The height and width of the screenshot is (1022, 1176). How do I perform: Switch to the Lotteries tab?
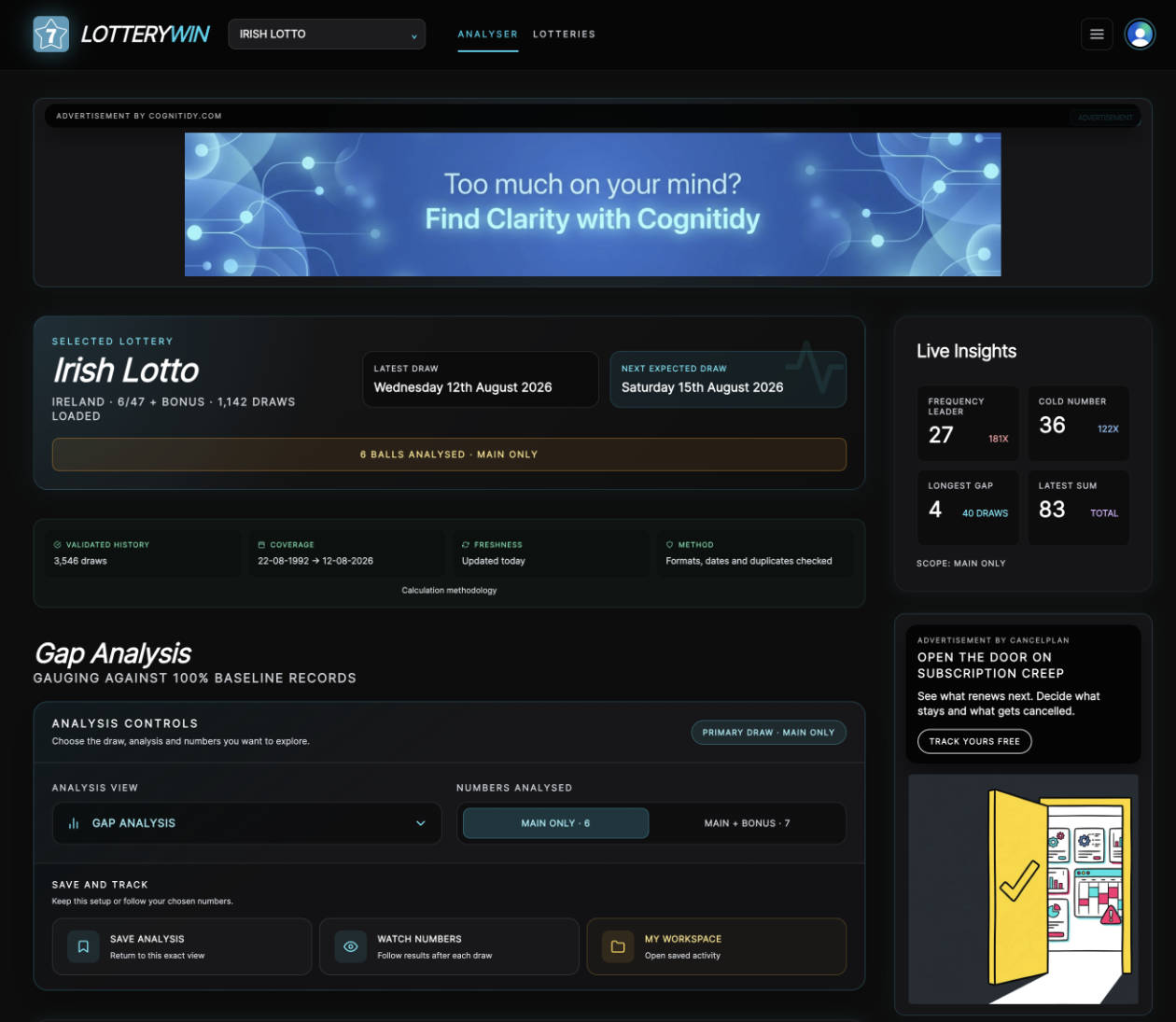564,34
